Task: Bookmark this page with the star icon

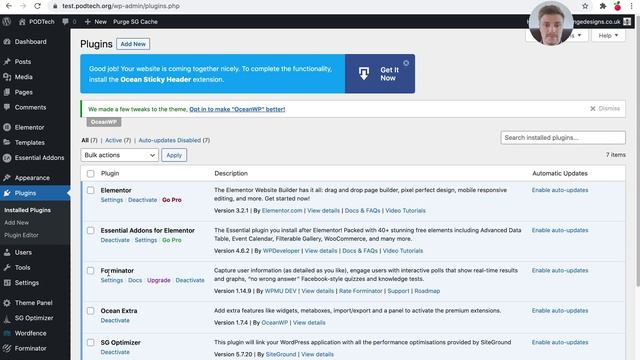Action: (x=585, y=6)
